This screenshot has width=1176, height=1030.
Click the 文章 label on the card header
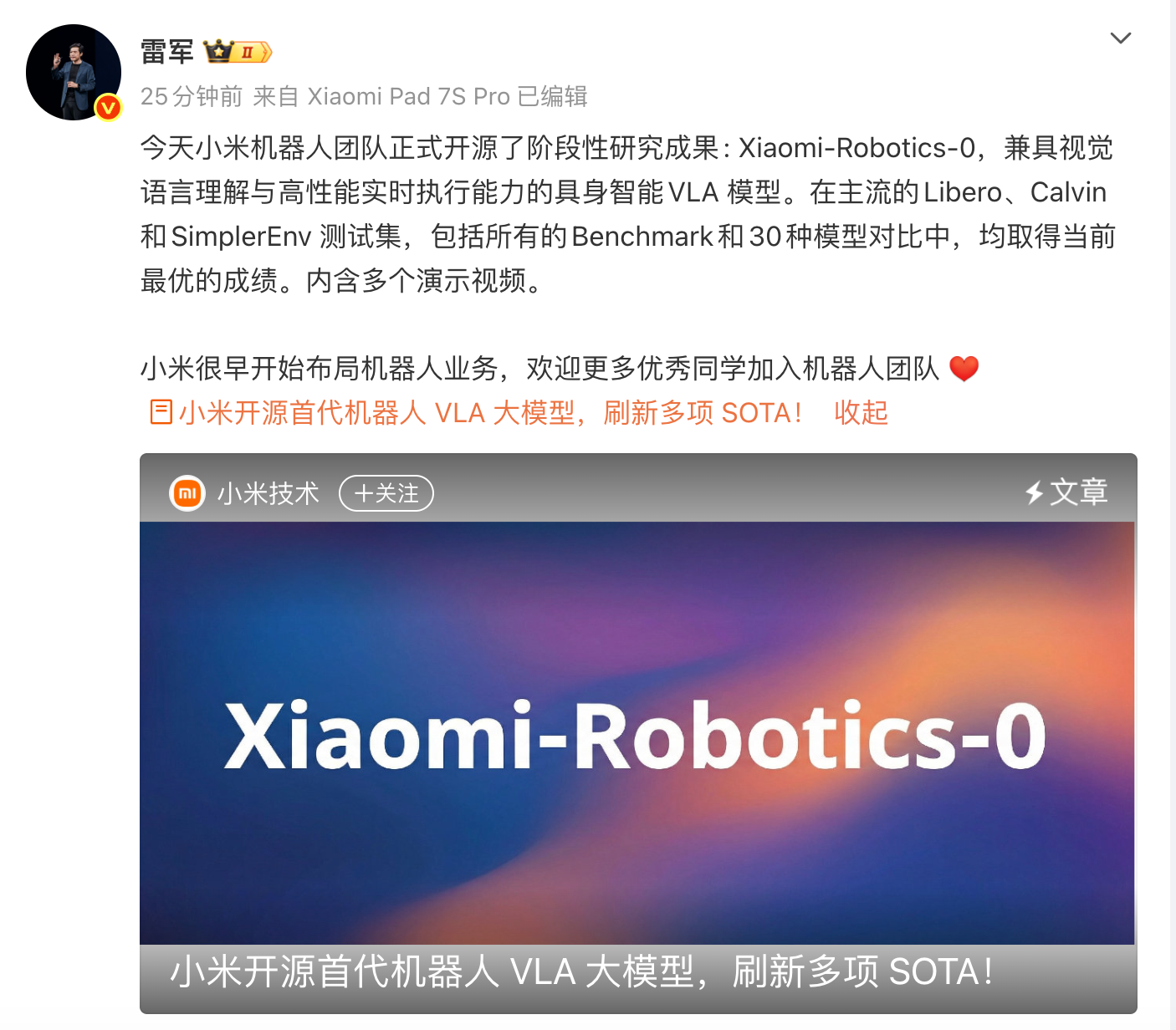click(1079, 492)
